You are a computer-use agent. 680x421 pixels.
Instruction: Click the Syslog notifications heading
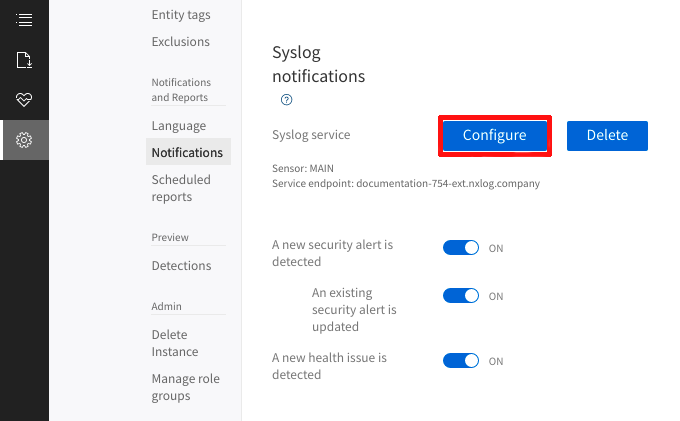[x=318, y=64]
